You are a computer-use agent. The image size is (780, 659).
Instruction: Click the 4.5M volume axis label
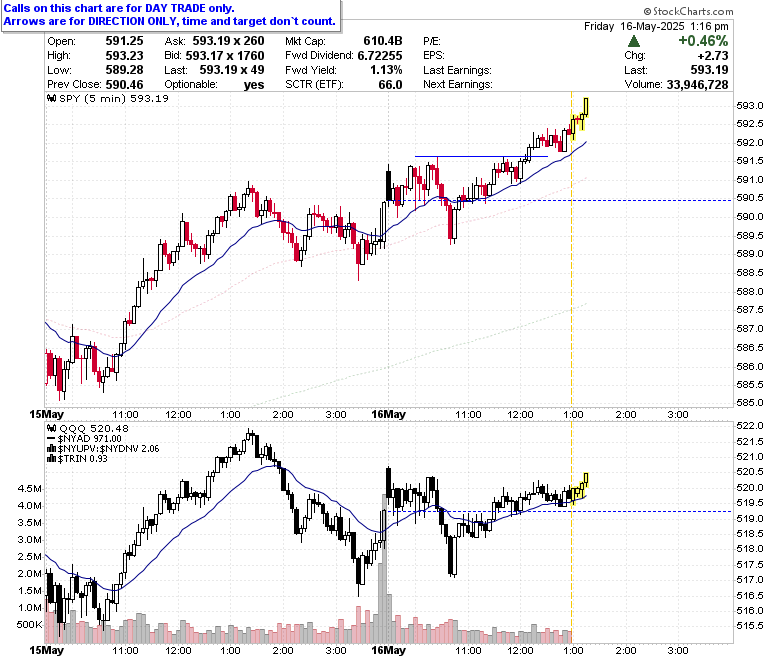click(30, 488)
